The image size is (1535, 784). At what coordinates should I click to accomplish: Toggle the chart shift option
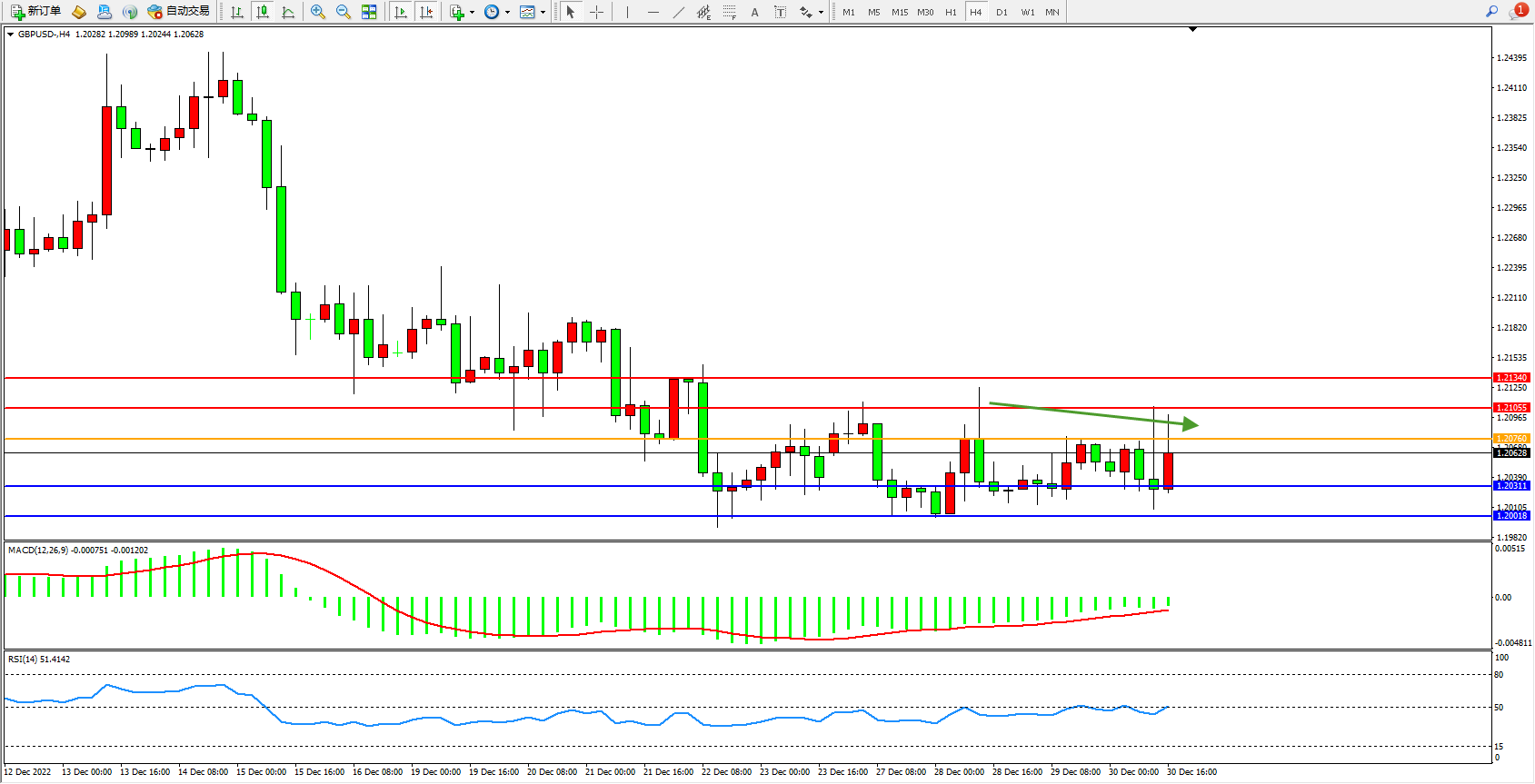[426, 12]
